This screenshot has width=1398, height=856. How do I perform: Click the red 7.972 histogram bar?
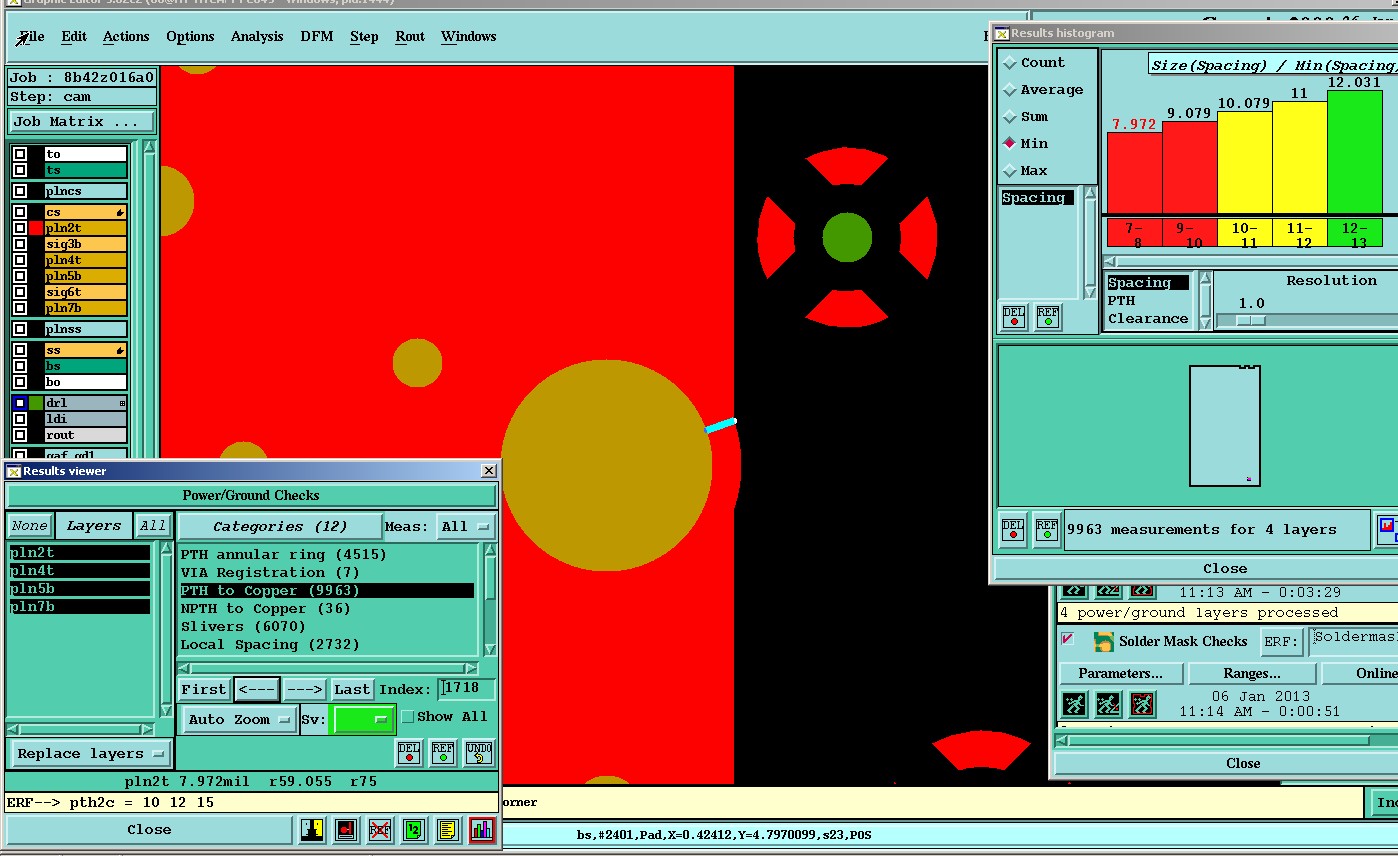pos(1134,174)
